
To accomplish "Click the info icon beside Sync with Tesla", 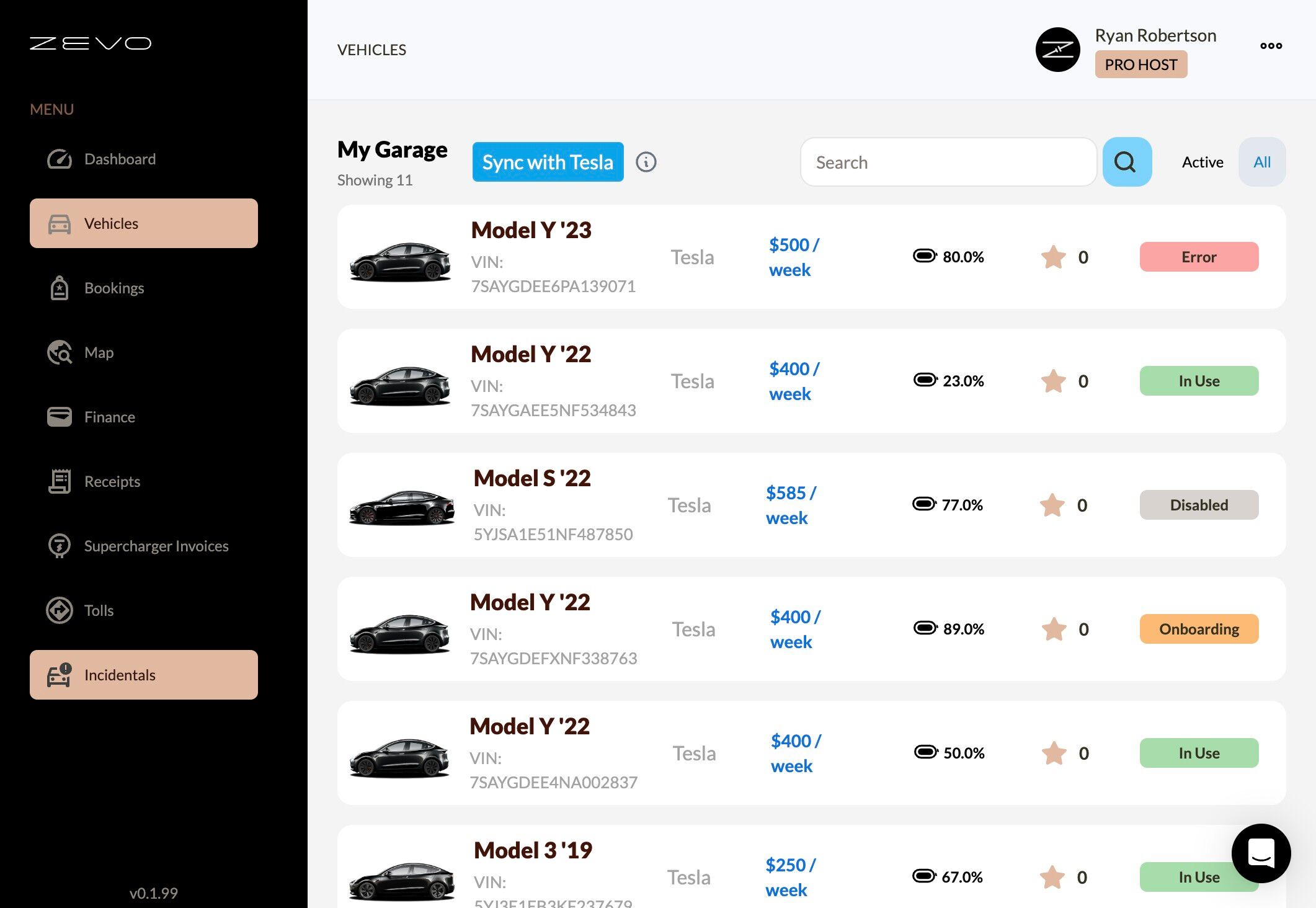I will pos(646,162).
